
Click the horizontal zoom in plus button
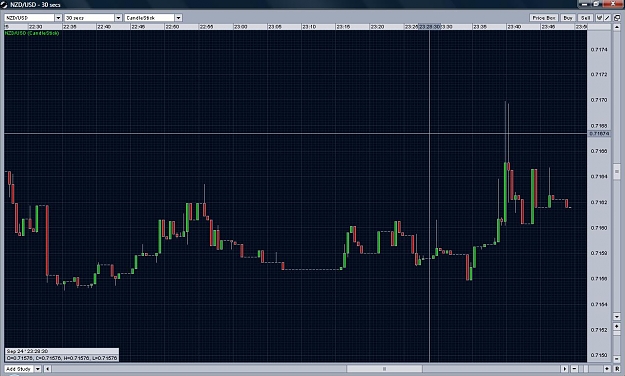[607, 369]
